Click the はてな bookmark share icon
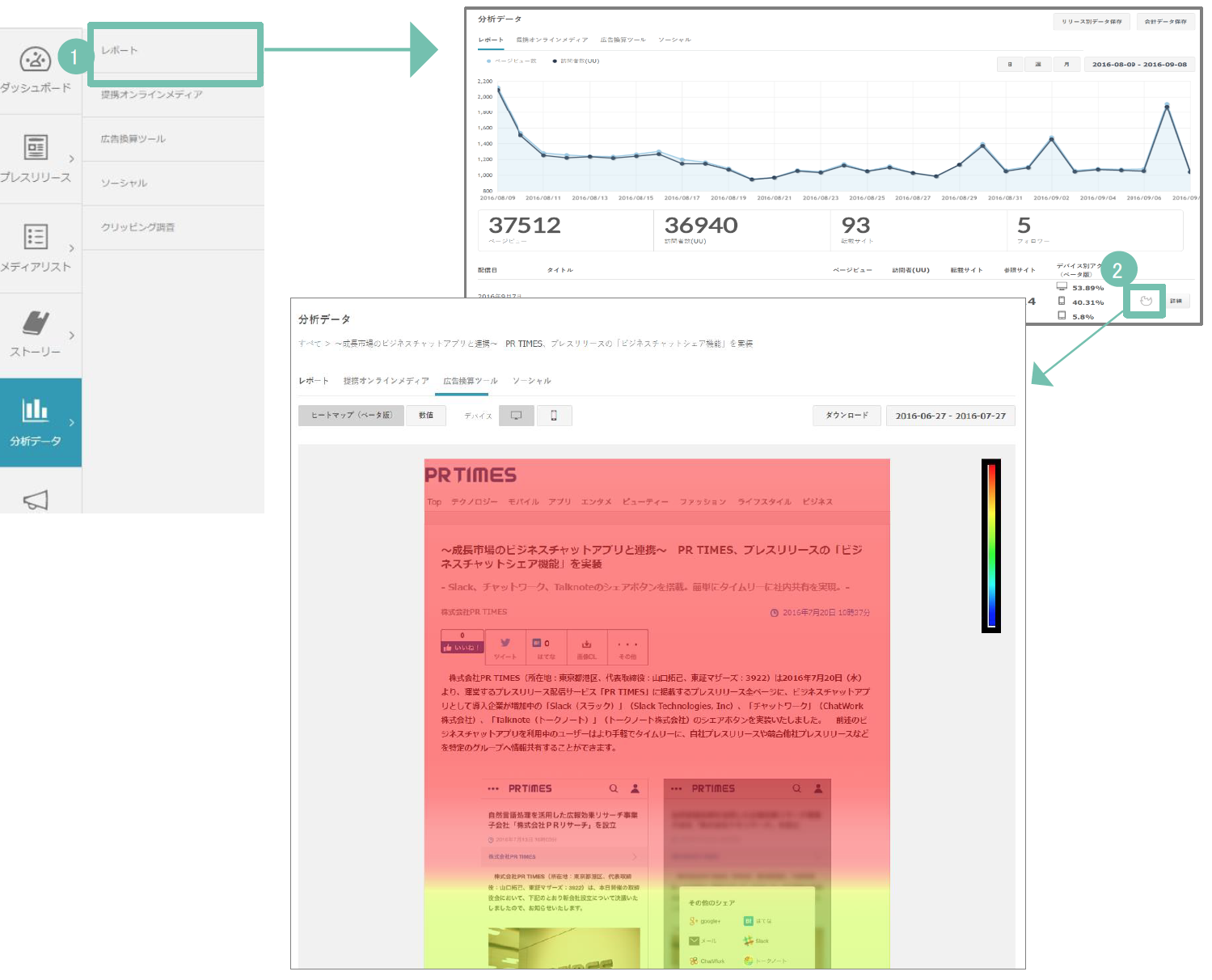1212x980 pixels. click(546, 647)
